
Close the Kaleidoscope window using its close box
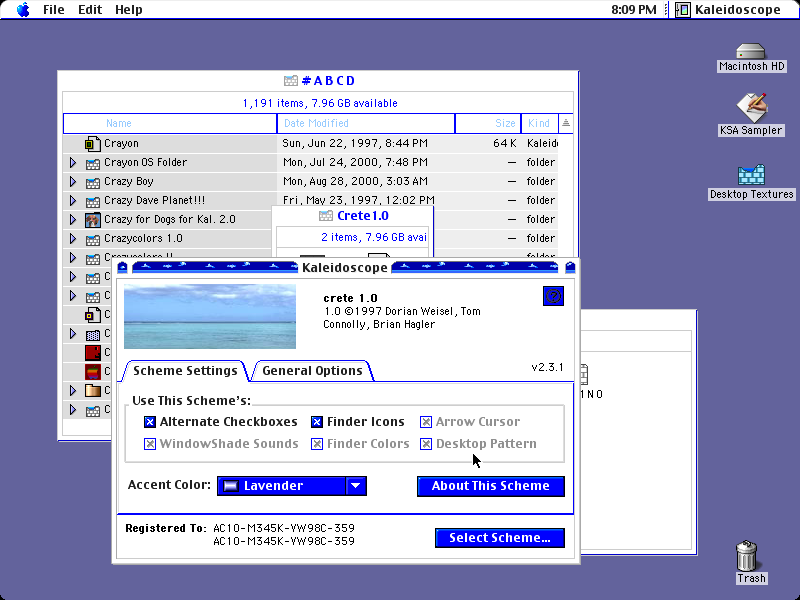coord(122,267)
